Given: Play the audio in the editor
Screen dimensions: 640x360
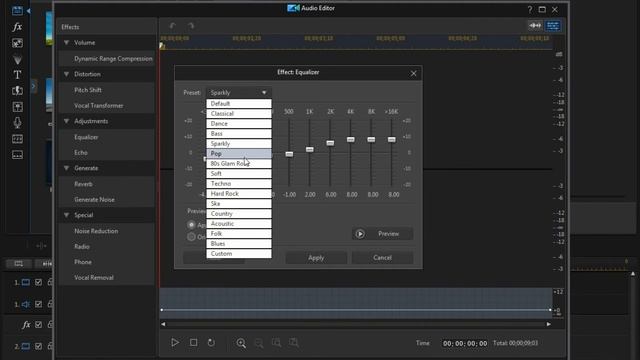Looking at the screenshot, I should (x=175, y=342).
